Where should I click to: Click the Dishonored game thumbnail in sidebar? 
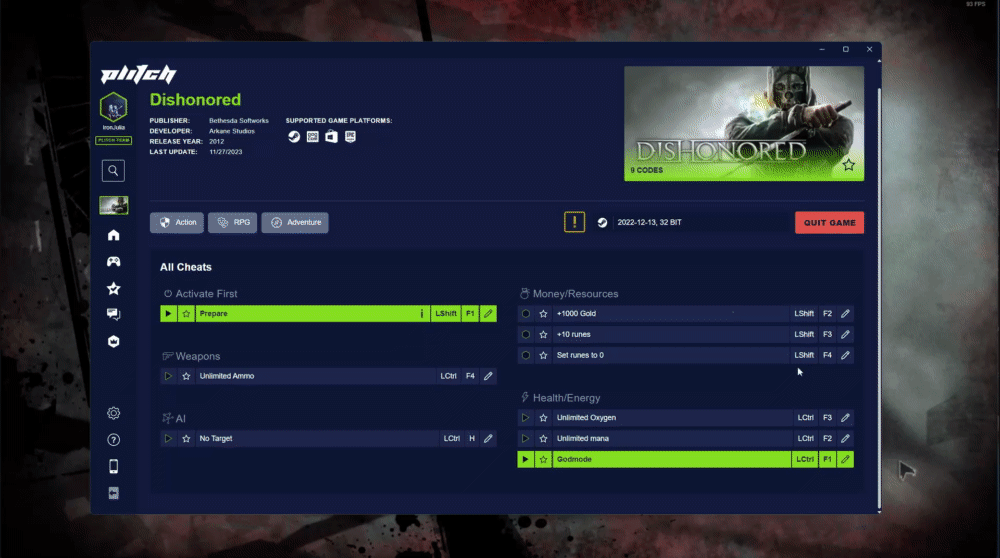114,205
